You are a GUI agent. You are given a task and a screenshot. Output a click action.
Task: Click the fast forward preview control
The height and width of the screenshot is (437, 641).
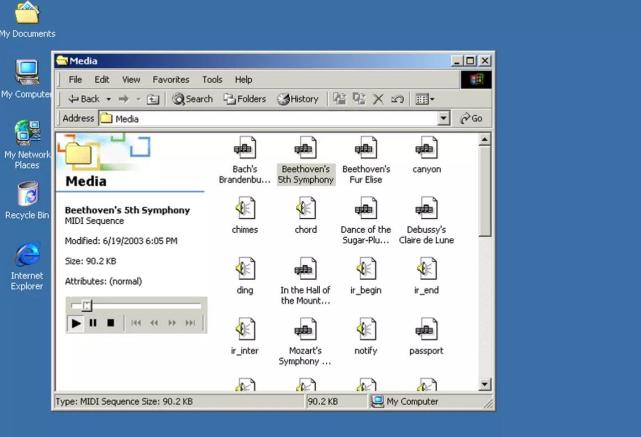click(x=172, y=323)
